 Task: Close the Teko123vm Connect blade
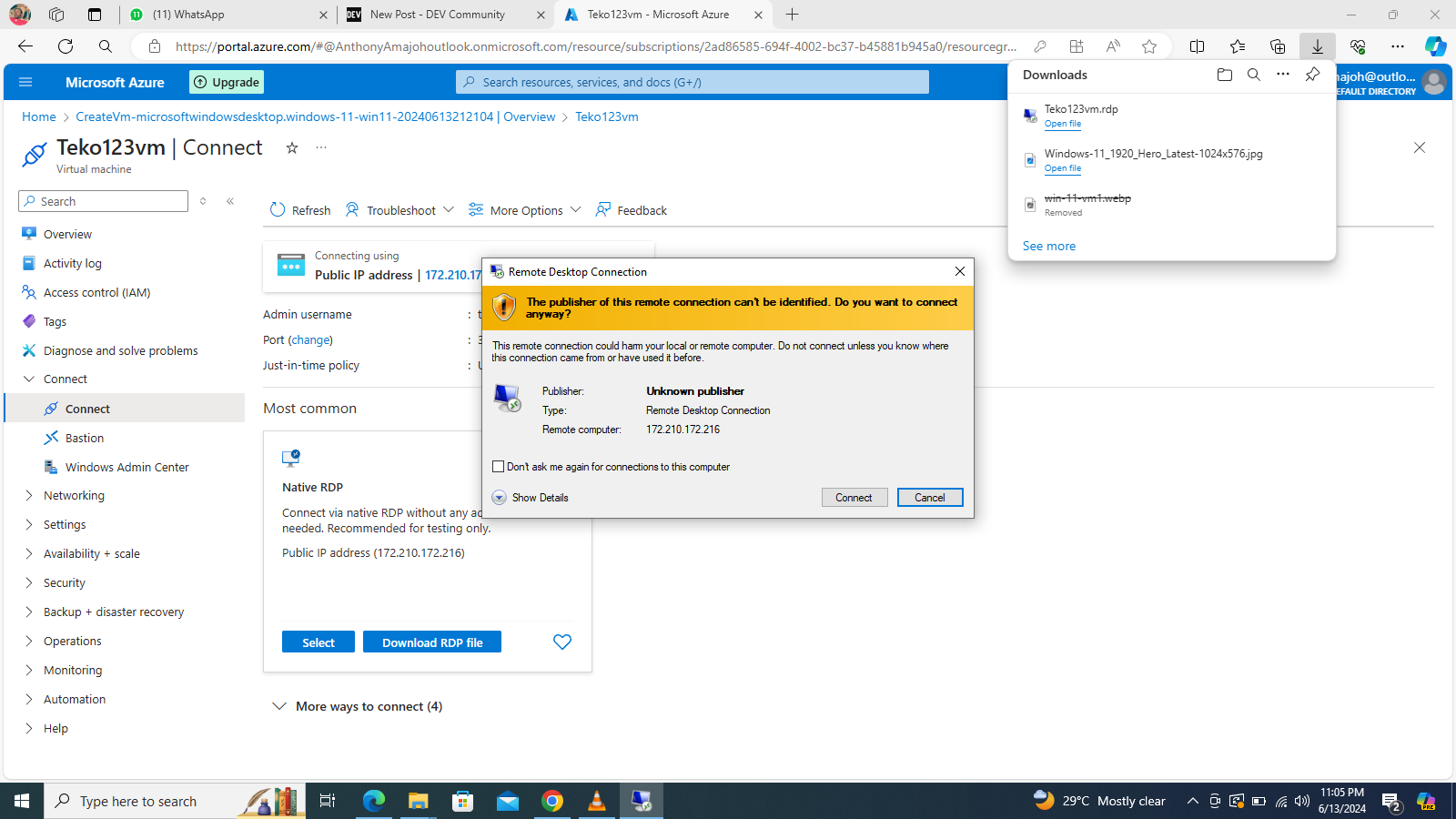click(1420, 147)
